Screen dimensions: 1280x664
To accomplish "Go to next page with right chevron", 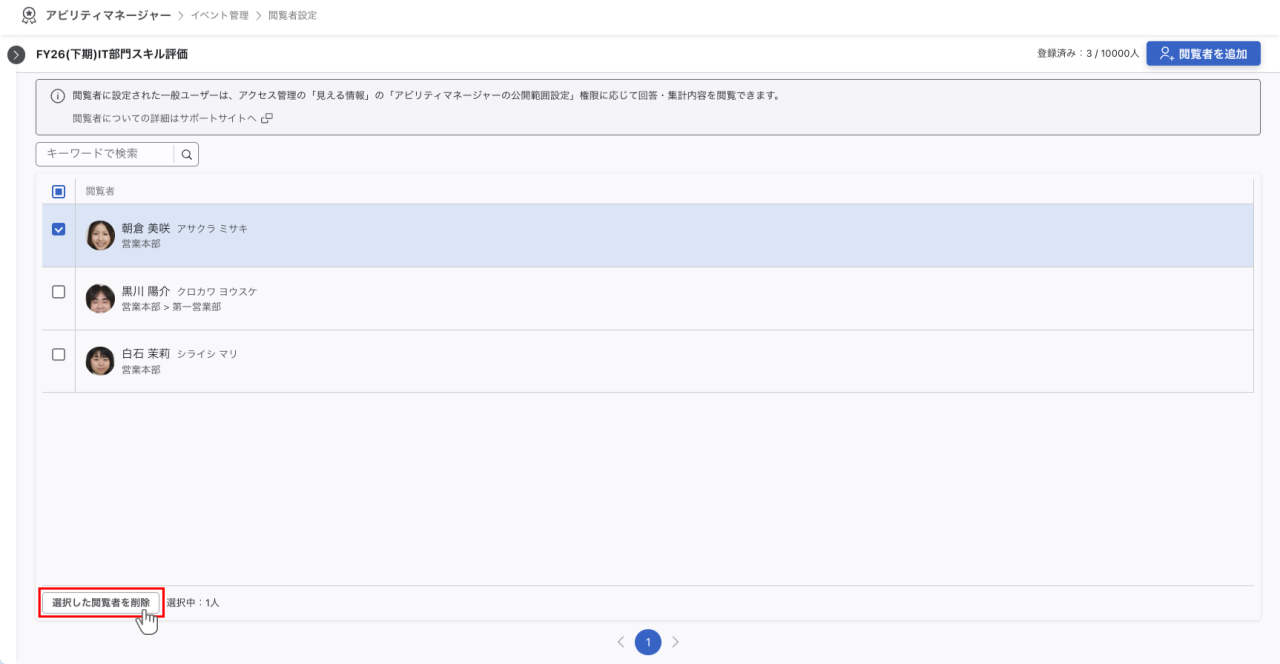I will [x=675, y=642].
